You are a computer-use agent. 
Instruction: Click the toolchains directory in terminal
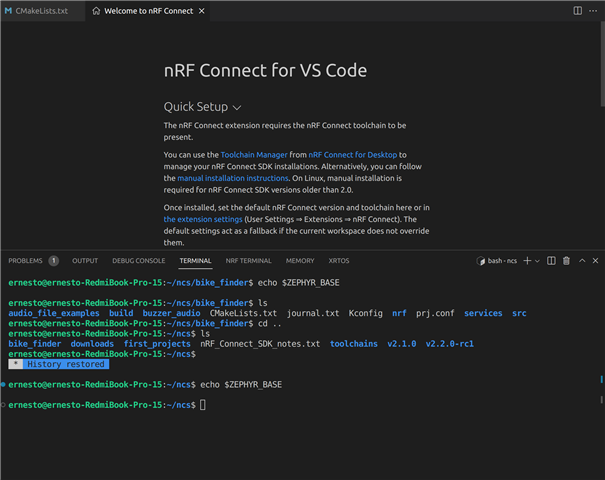(354, 344)
